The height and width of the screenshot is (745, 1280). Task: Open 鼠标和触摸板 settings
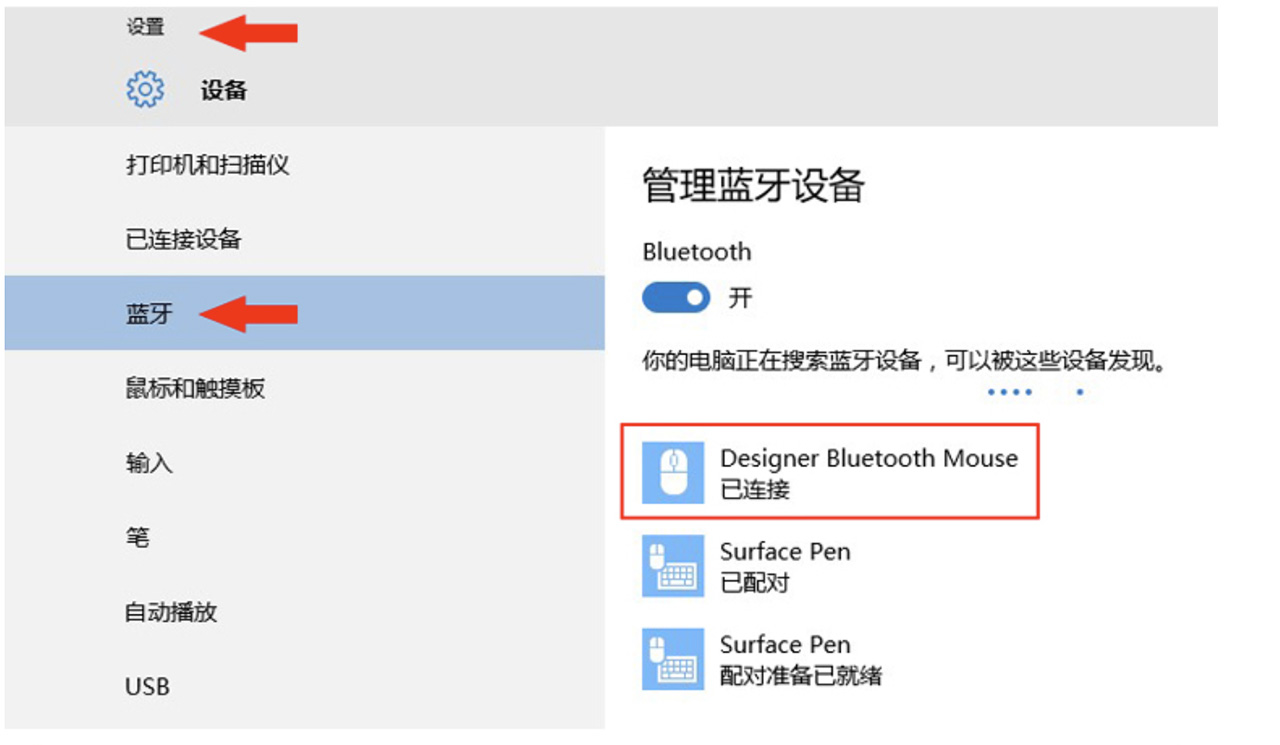[x=196, y=389]
